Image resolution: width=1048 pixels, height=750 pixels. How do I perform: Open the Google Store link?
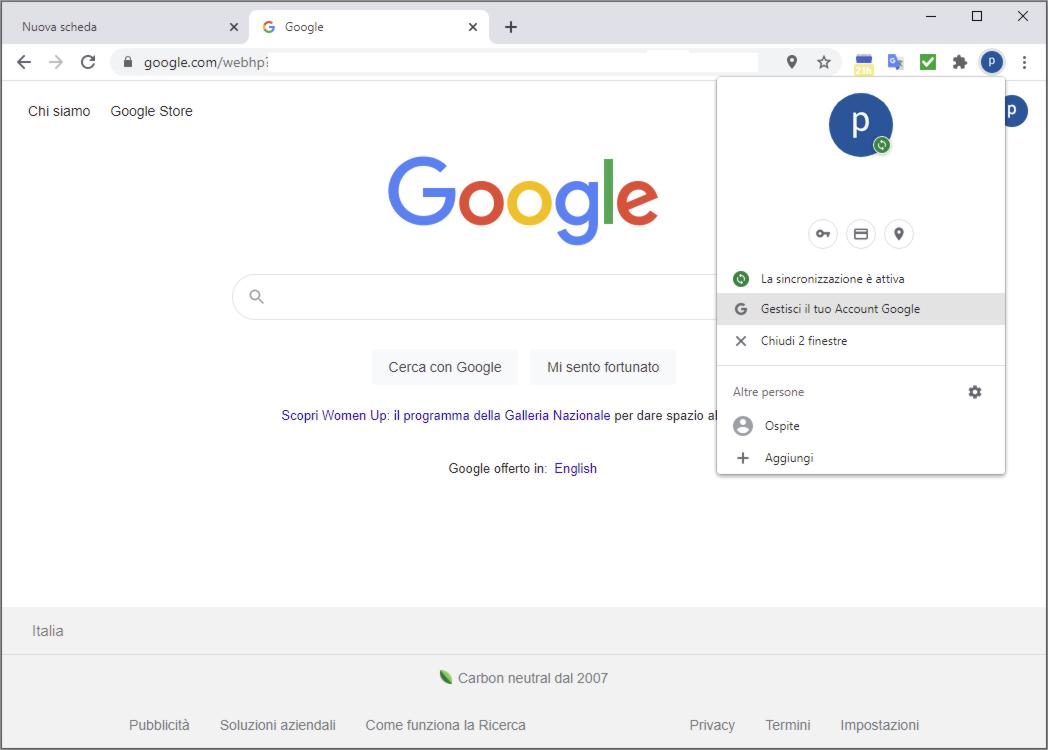coord(151,111)
